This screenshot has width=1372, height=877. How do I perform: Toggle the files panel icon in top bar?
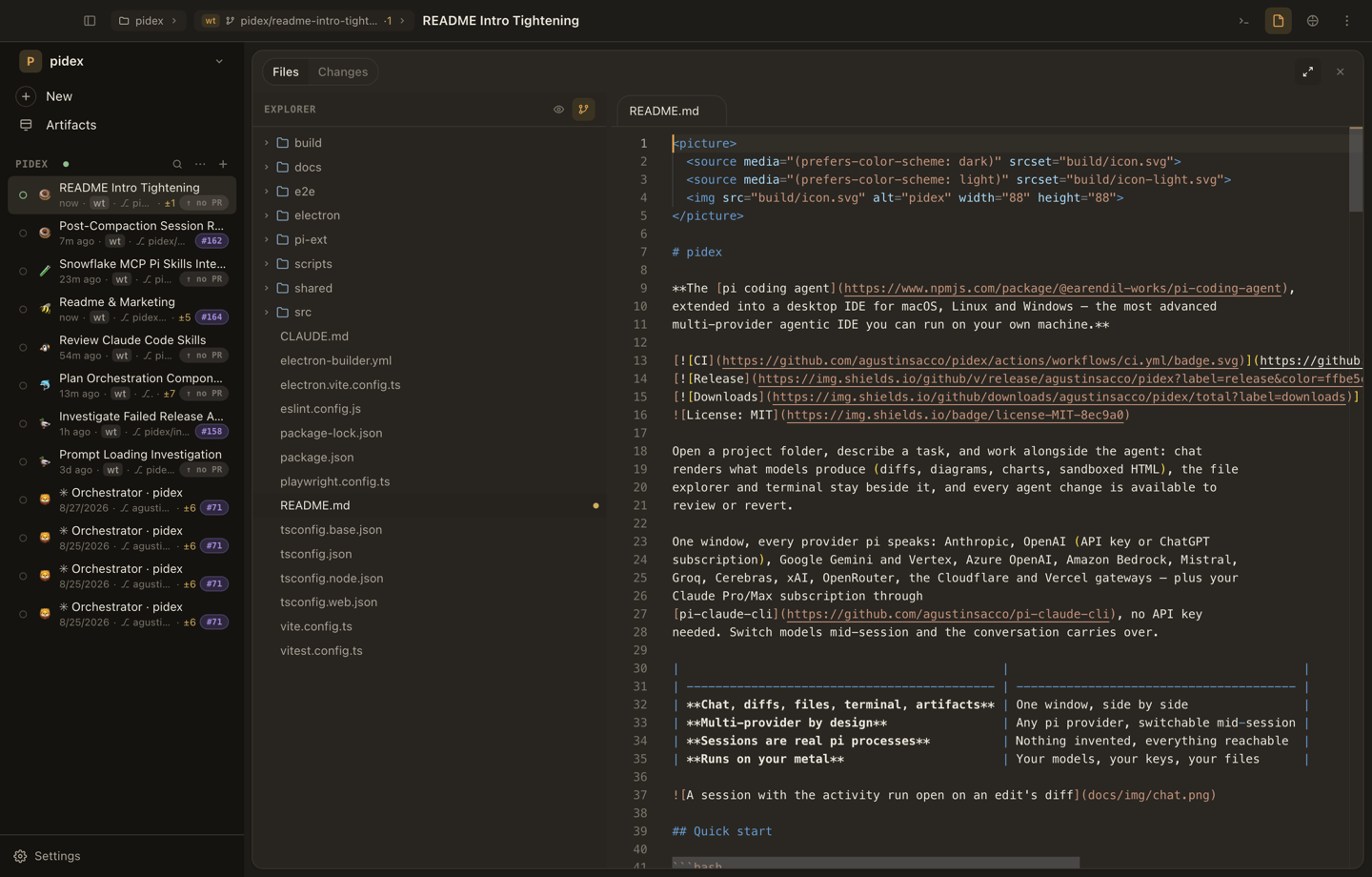pos(1279,21)
